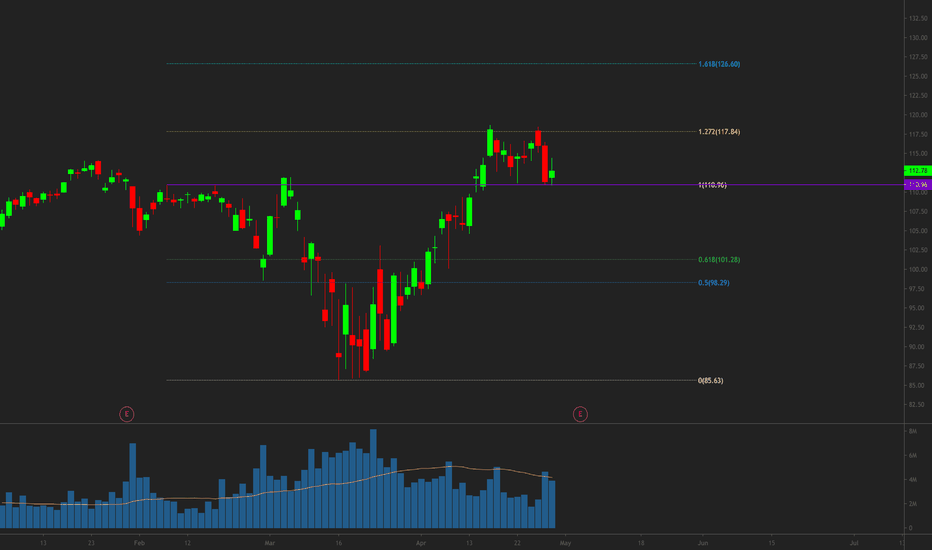Select the 1(110.96) Fibonacci level label
The image size is (932, 550).
coord(712,185)
